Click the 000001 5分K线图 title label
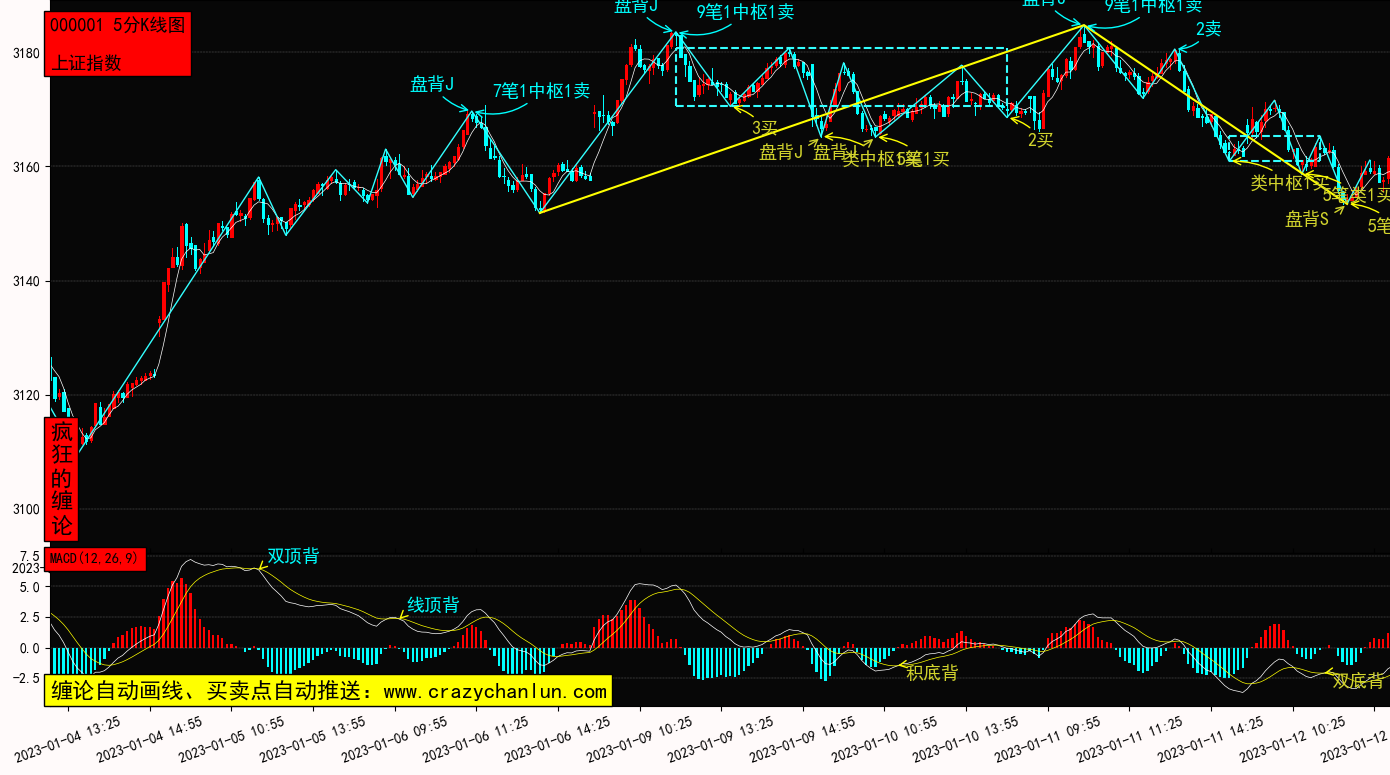This screenshot has height=775, width=1390. (117, 25)
